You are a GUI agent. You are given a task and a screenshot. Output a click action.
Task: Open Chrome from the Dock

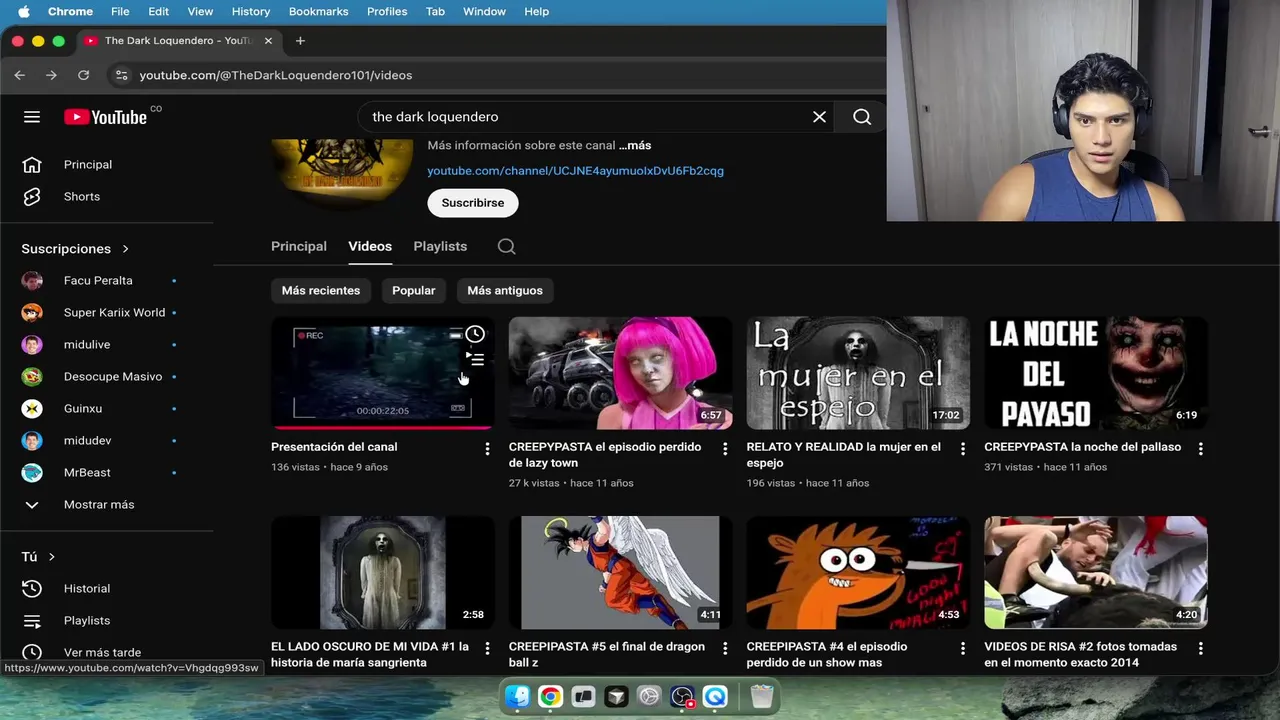tap(550, 696)
